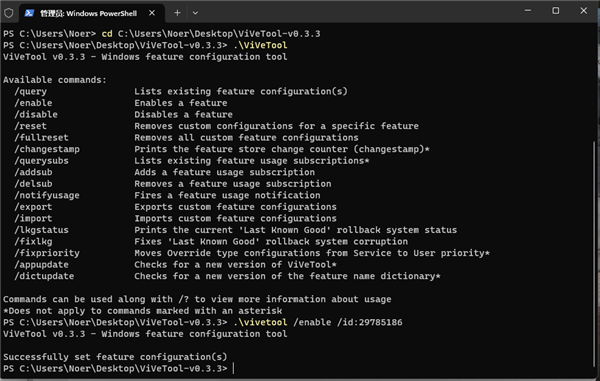Click 'Exports custom feature configurations' text
This screenshot has height=381, width=600.
pos(235,207)
